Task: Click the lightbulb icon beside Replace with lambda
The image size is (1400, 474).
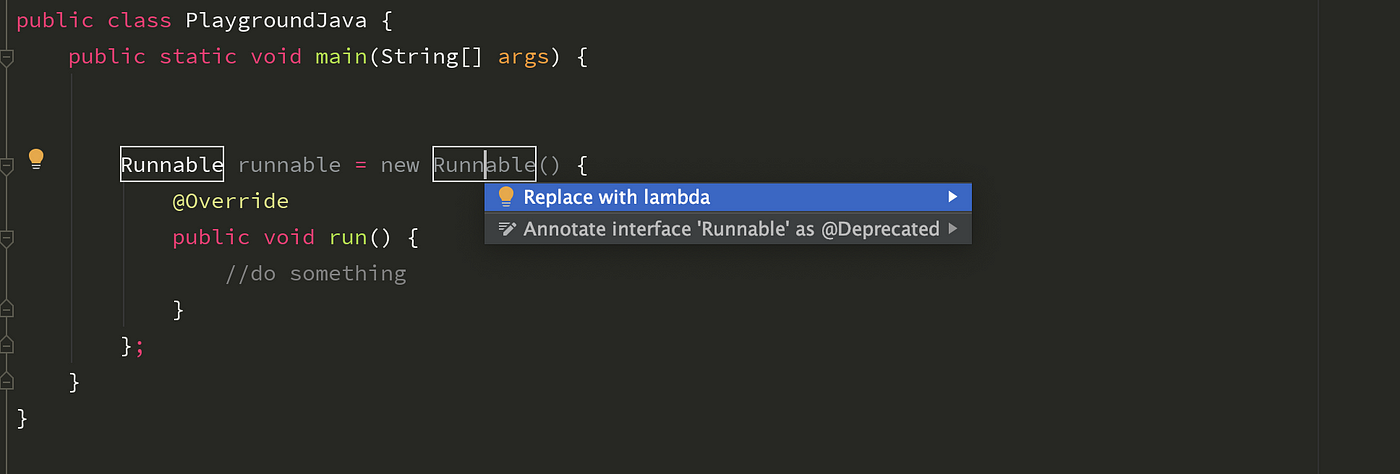Action: (x=506, y=197)
